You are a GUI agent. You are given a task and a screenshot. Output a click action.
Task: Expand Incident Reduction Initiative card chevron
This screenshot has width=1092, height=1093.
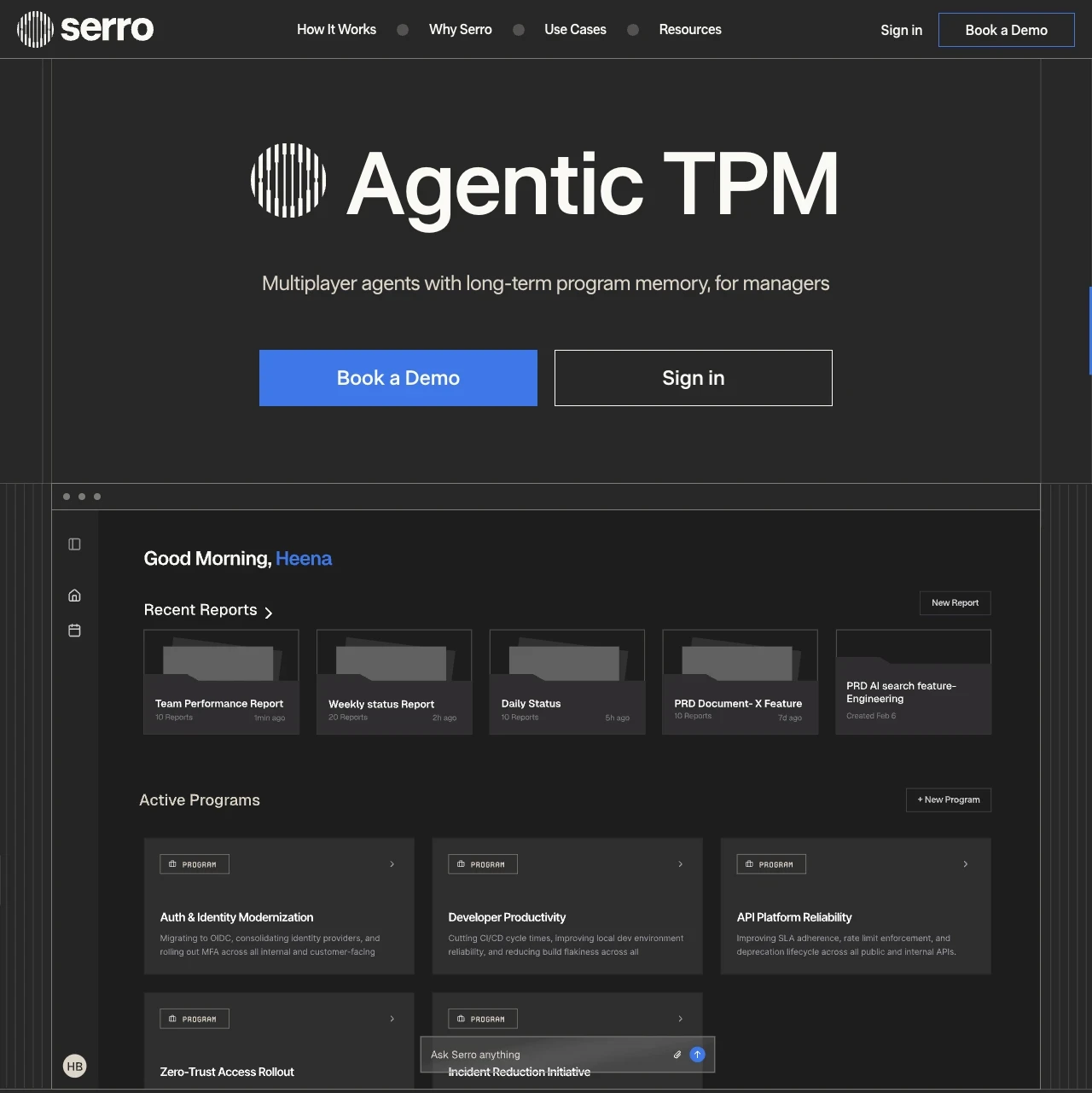[x=681, y=1019]
